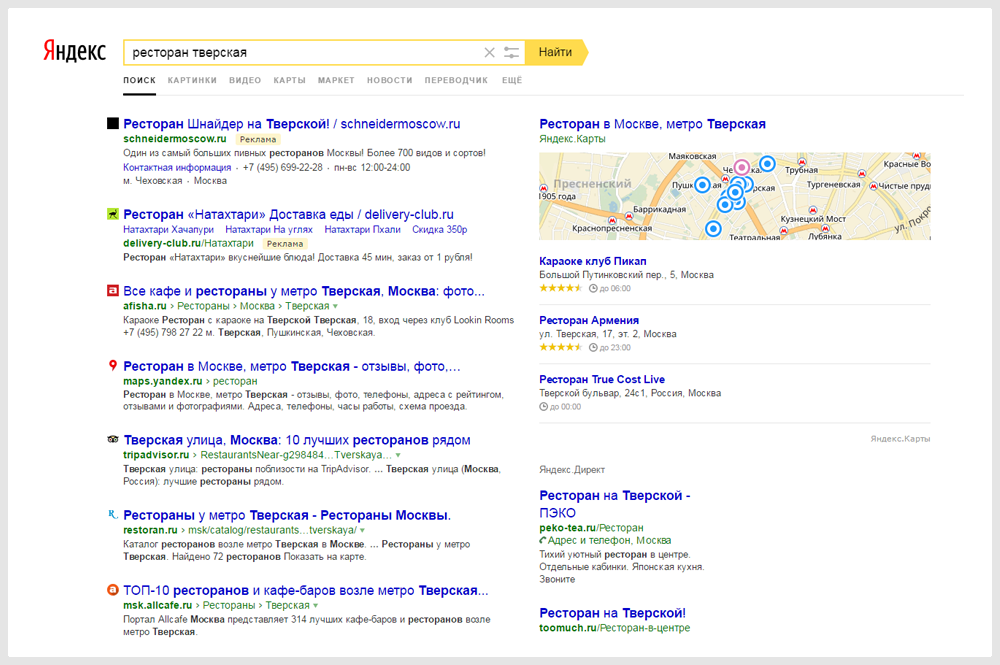This screenshot has height=665, width=1000.
Task: Switch to the ПЕРЕВОДЧИК tab
Action: tap(456, 80)
